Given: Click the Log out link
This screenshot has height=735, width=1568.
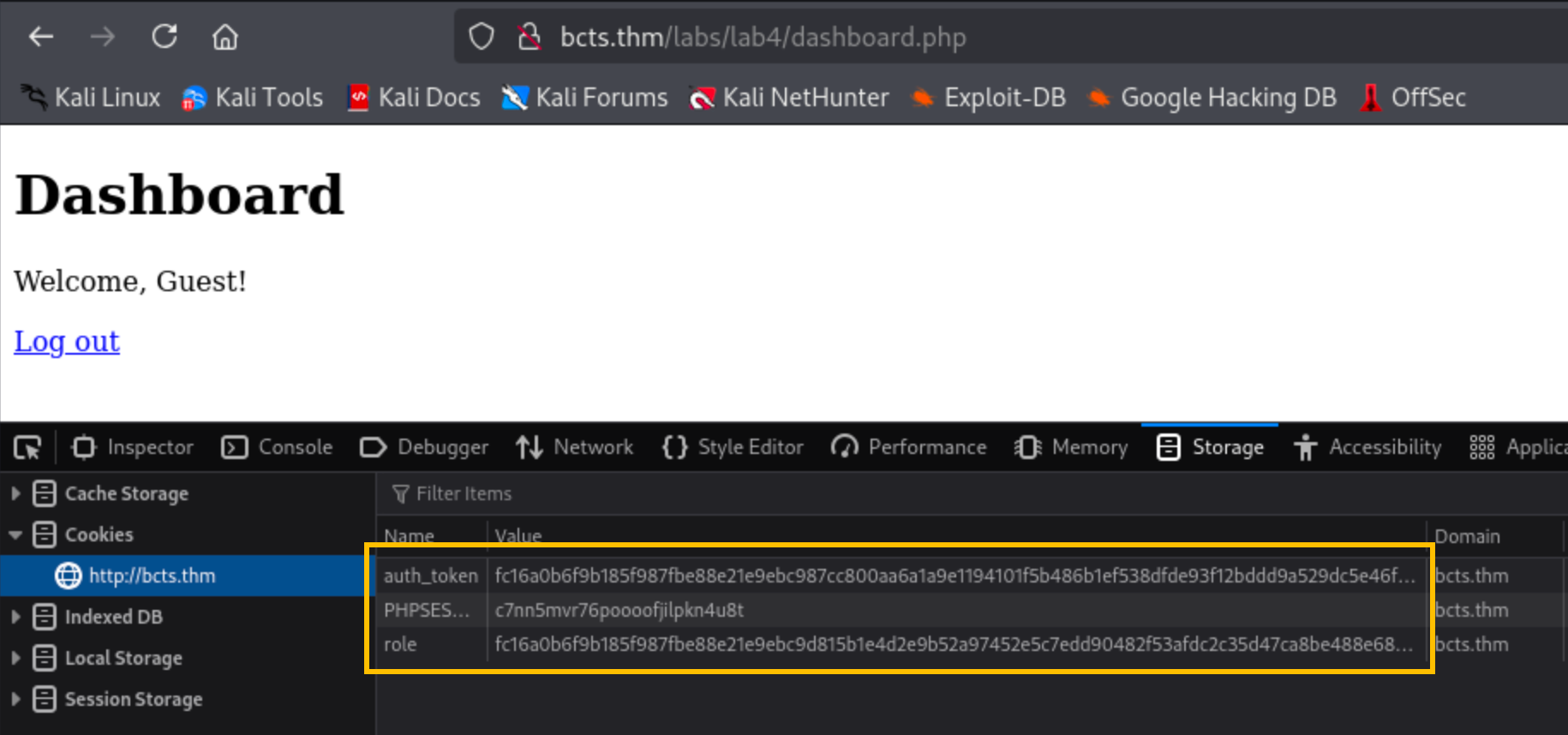Looking at the screenshot, I should click(67, 341).
